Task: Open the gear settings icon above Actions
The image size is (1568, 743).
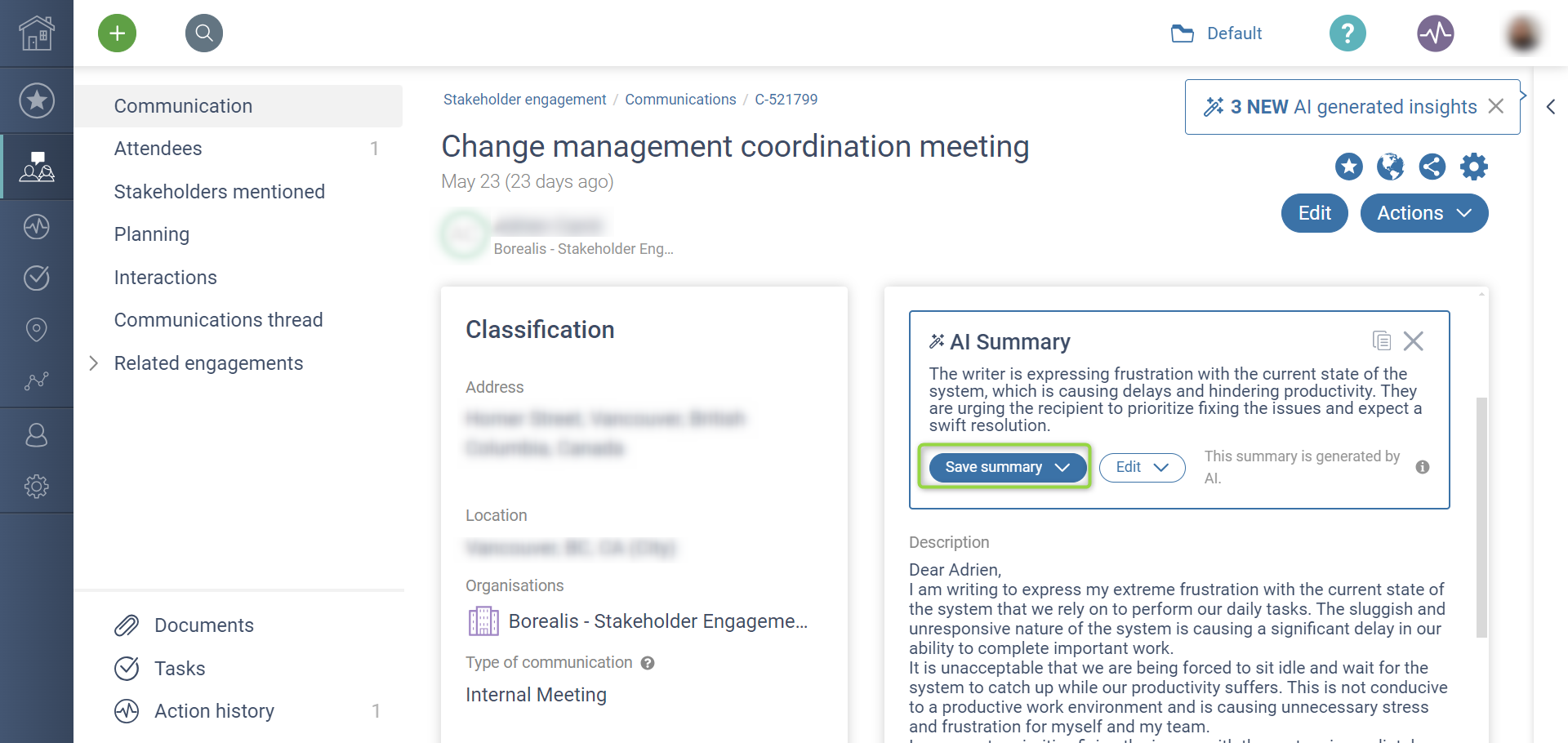Action: [x=1473, y=167]
